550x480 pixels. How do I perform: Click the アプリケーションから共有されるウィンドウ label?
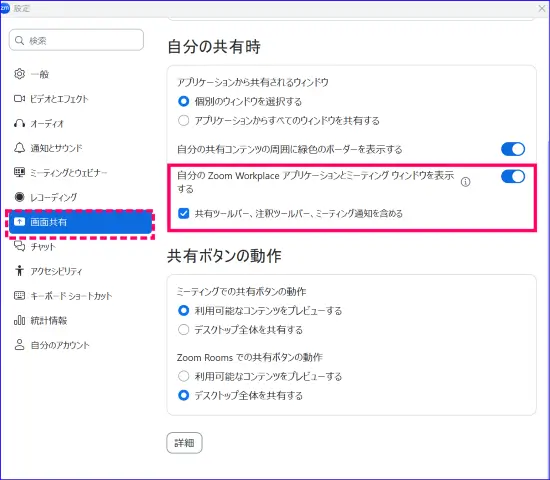(x=253, y=82)
